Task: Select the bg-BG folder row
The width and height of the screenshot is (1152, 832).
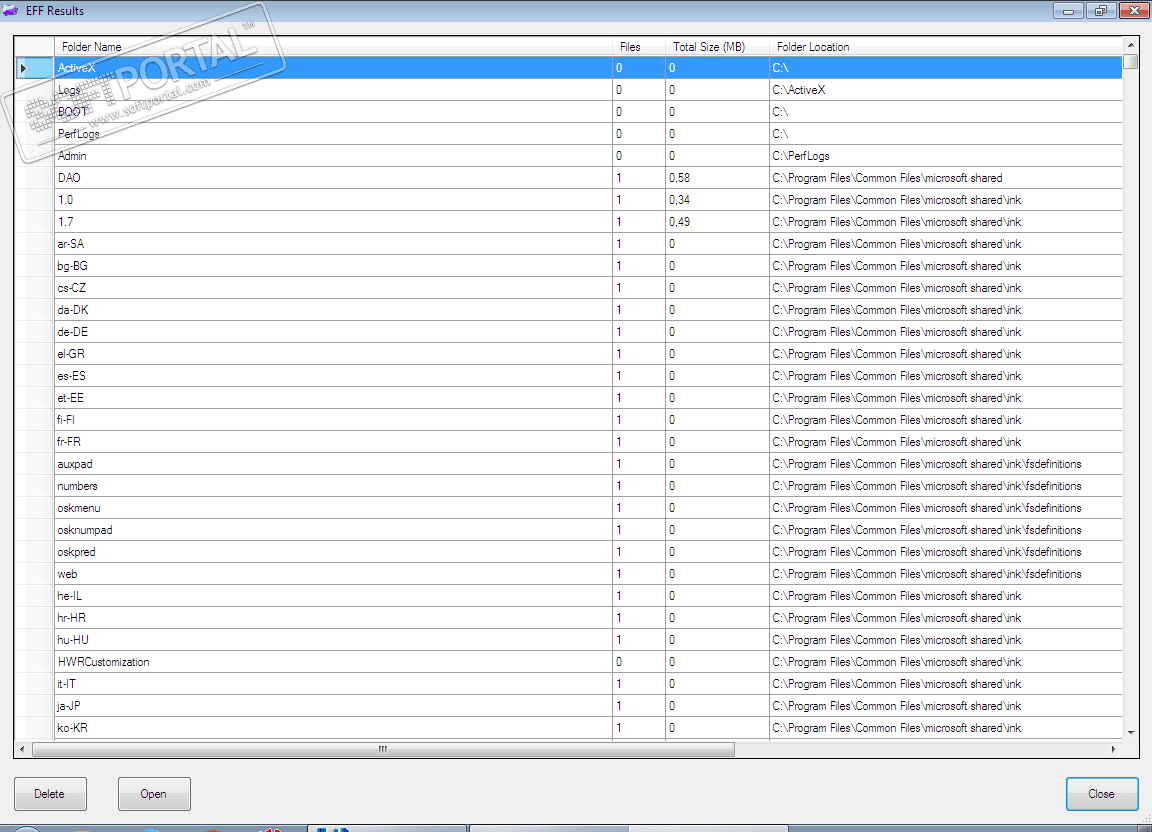Action: click(569, 266)
